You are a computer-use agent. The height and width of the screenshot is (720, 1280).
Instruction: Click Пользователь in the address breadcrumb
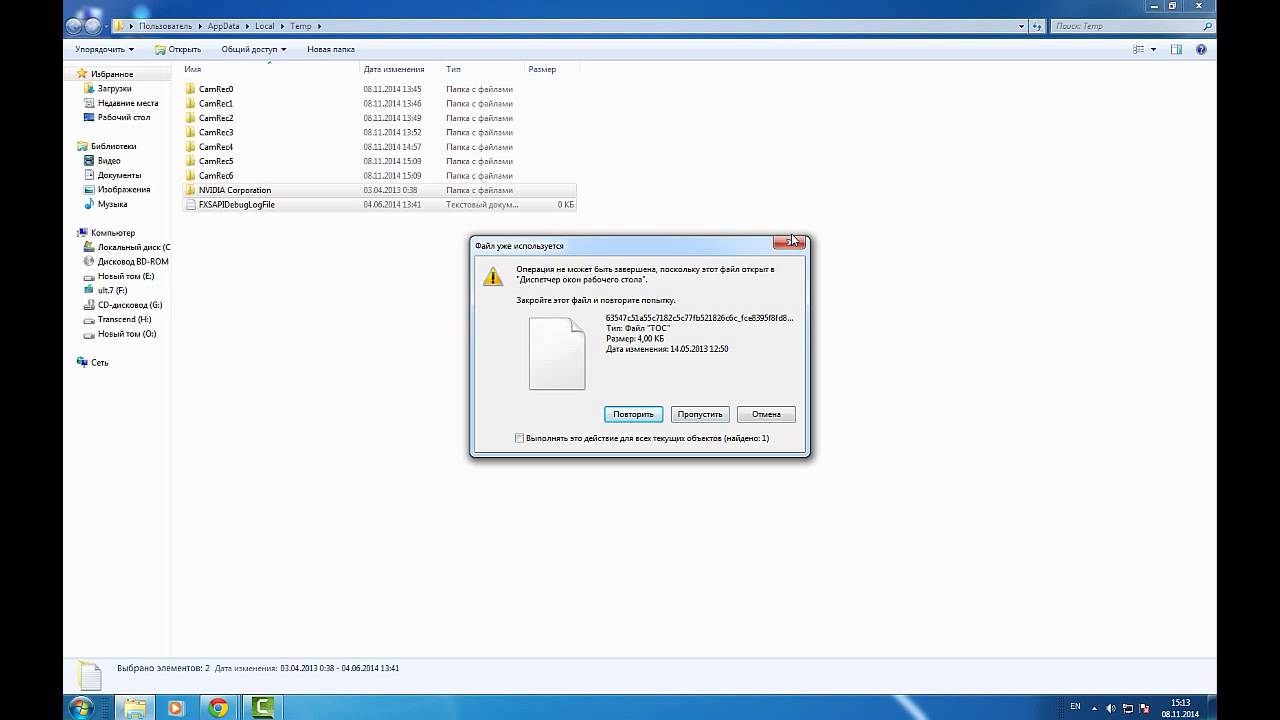click(166, 26)
